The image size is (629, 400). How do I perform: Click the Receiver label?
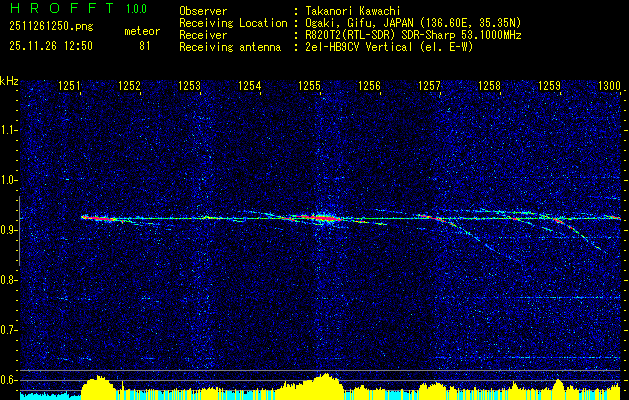203,35
